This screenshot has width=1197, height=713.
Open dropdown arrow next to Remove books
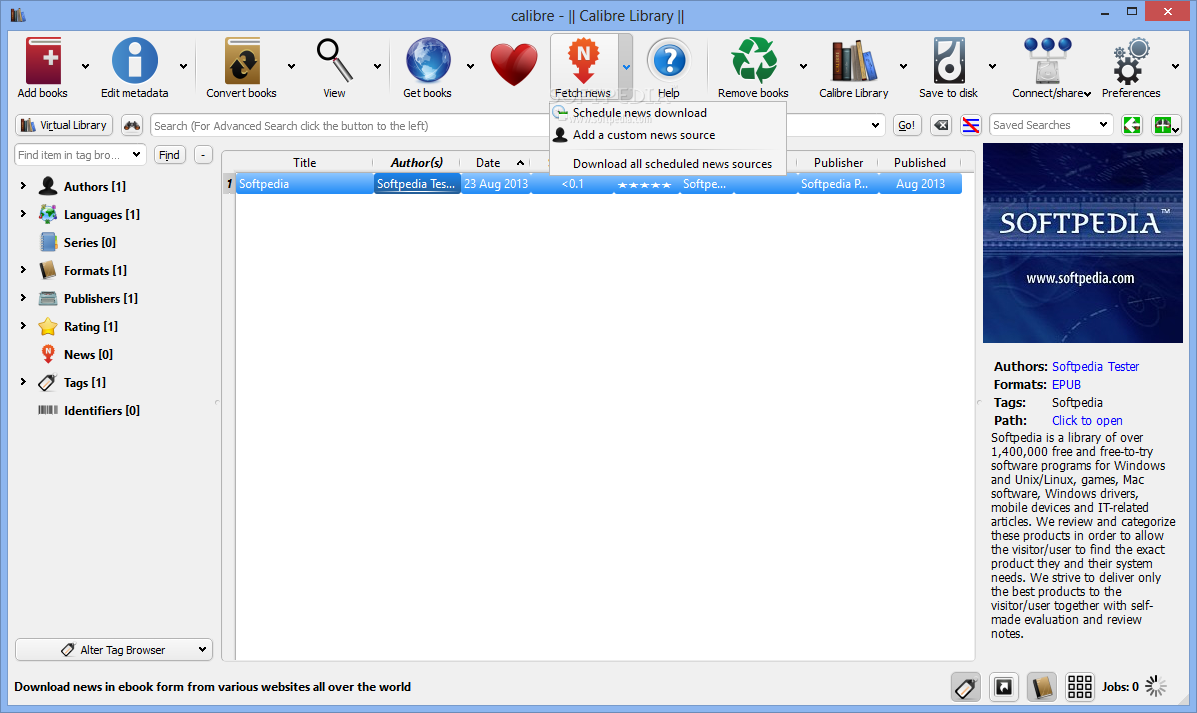pyautogui.click(x=803, y=66)
